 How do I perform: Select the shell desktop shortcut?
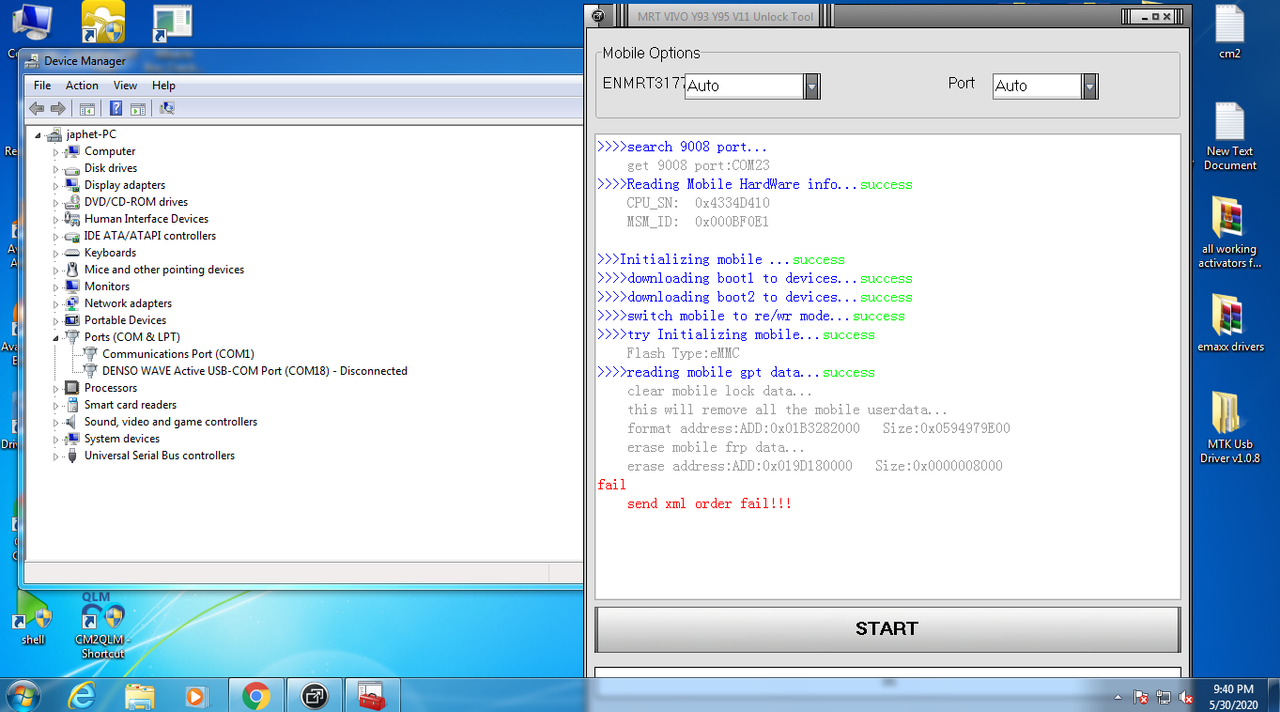click(33, 617)
